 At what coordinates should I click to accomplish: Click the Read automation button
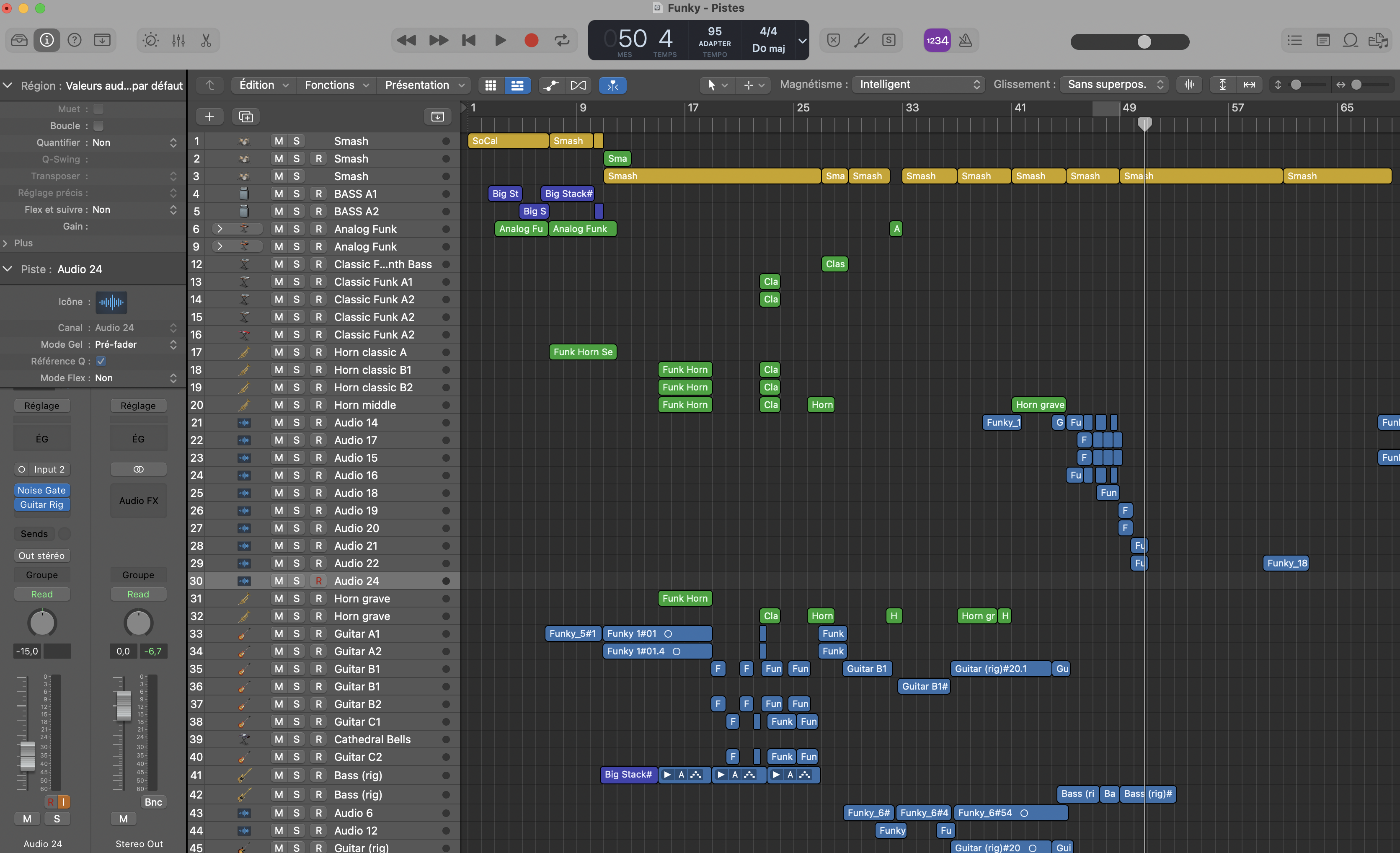tap(42, 594)
